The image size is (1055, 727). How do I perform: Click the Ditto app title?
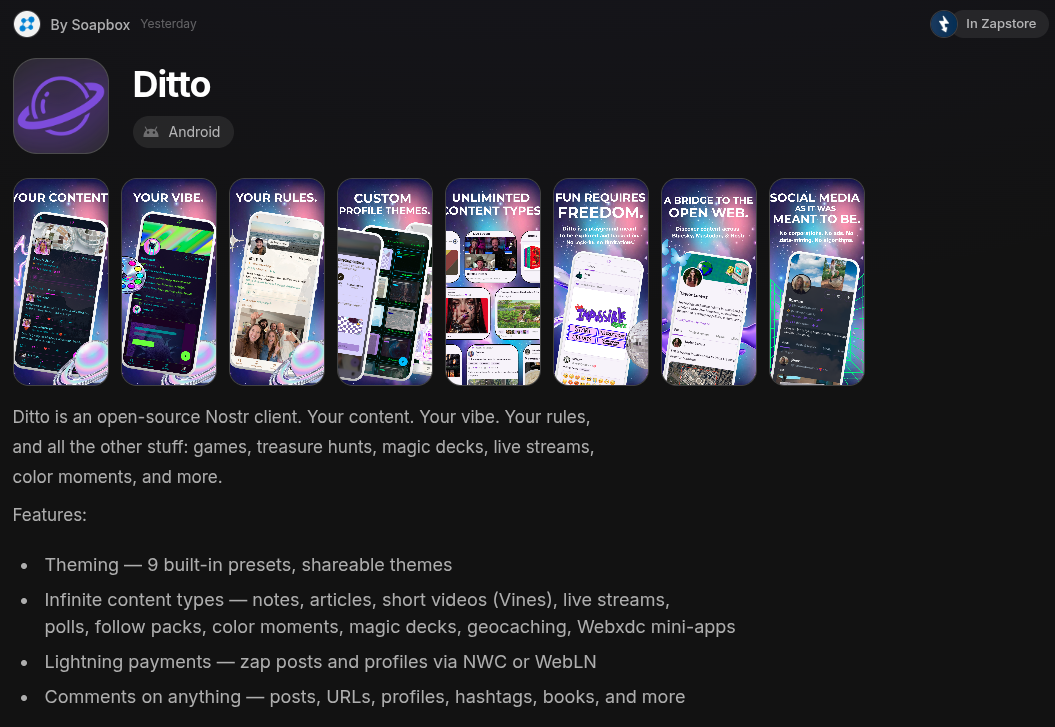(x=172, y=85)
